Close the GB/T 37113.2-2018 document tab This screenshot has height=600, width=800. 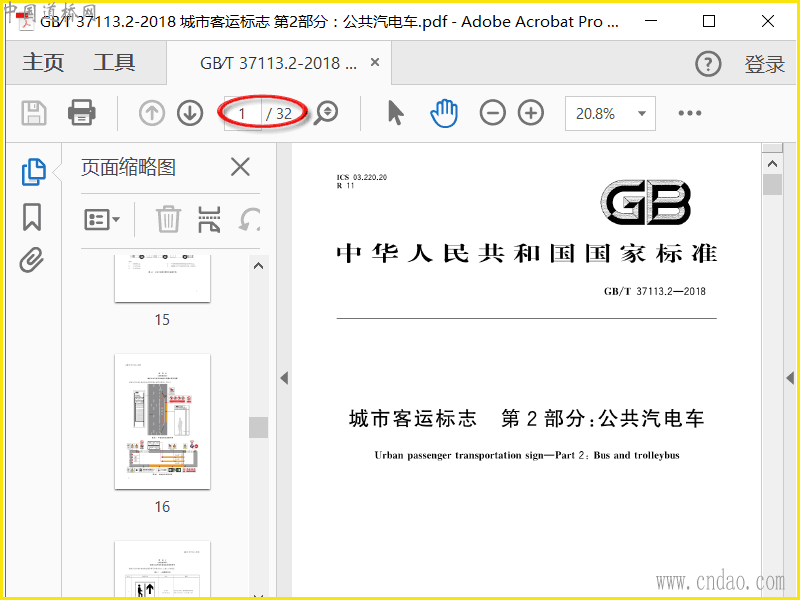[374, 62]
